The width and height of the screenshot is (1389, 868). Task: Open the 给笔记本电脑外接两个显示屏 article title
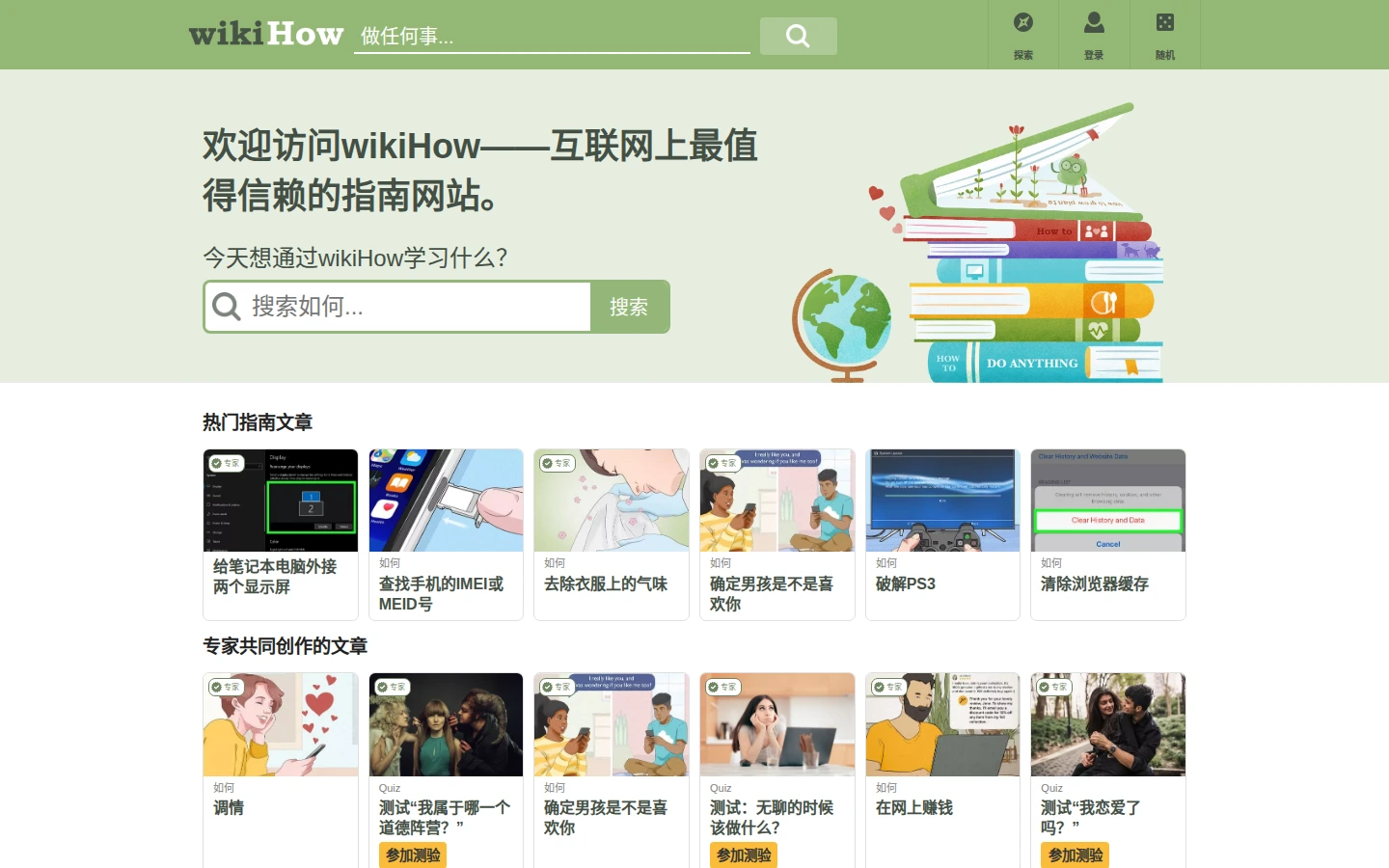point(275,577)
